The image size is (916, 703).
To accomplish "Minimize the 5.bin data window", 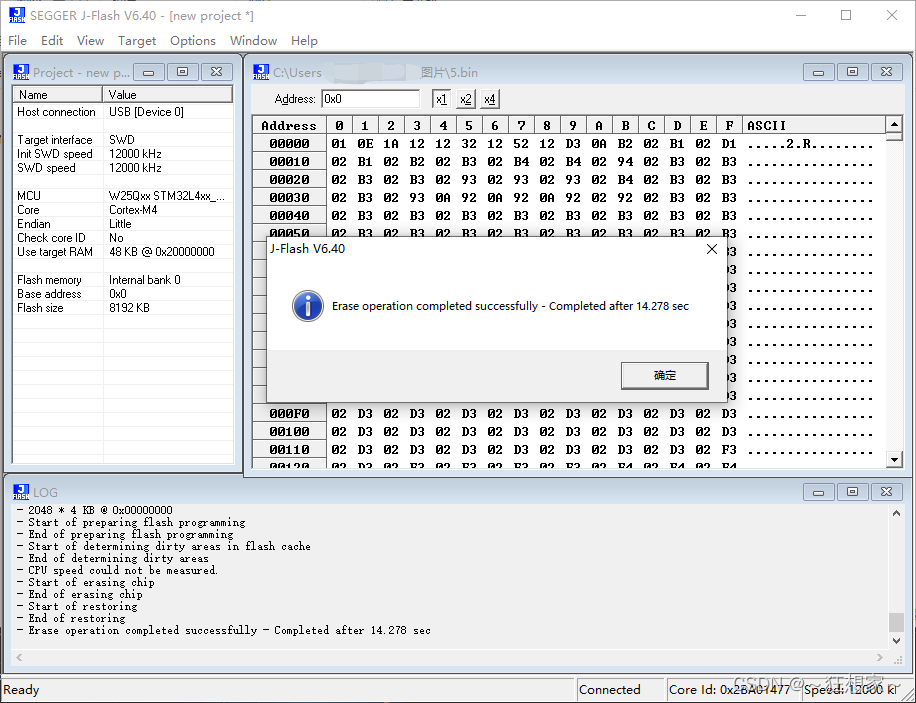I will (x=818, y=72).
